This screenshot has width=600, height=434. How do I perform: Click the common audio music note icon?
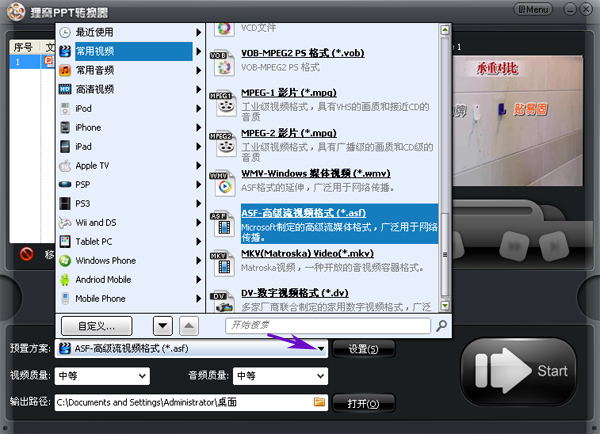tap(65, 70)
